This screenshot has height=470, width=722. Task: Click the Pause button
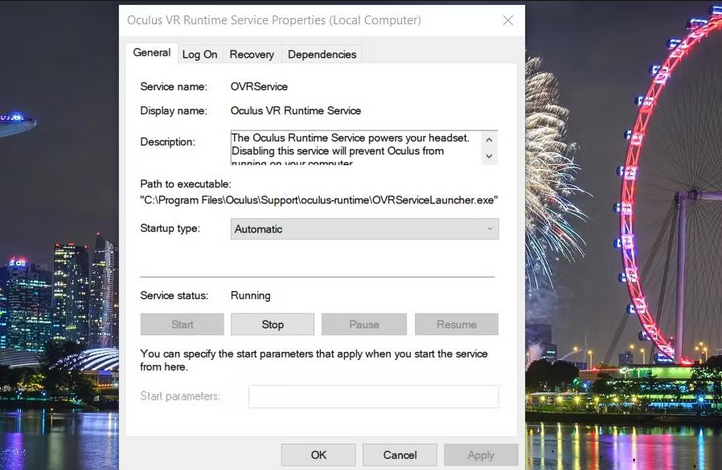(364, 325)
